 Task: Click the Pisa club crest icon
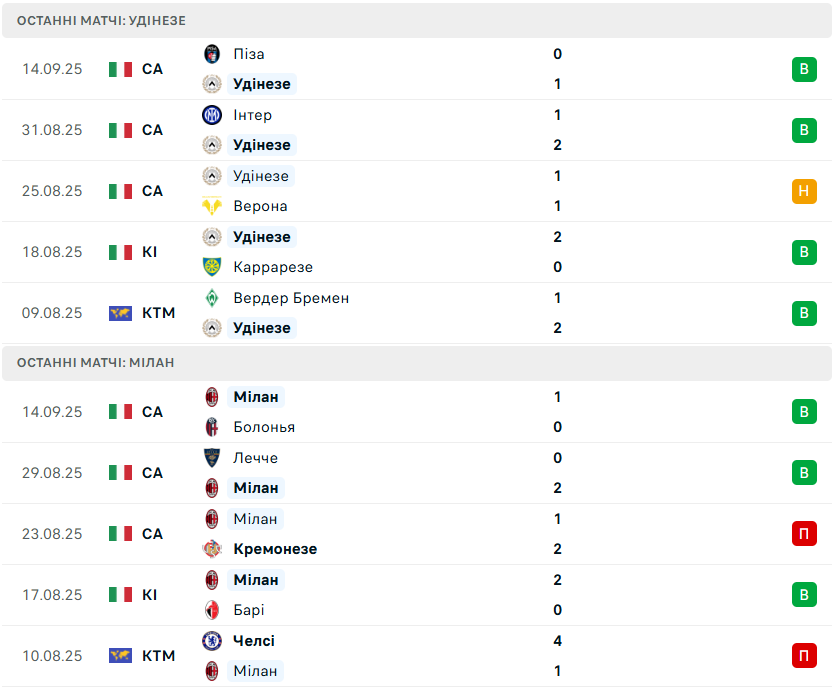click(x=211, y=54)
